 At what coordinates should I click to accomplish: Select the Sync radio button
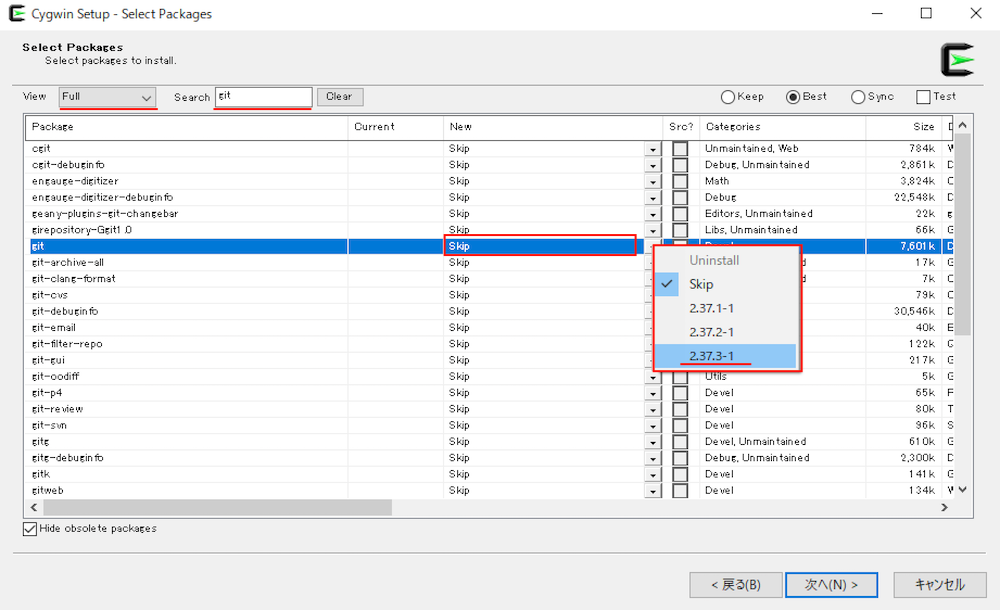point(858,97)
